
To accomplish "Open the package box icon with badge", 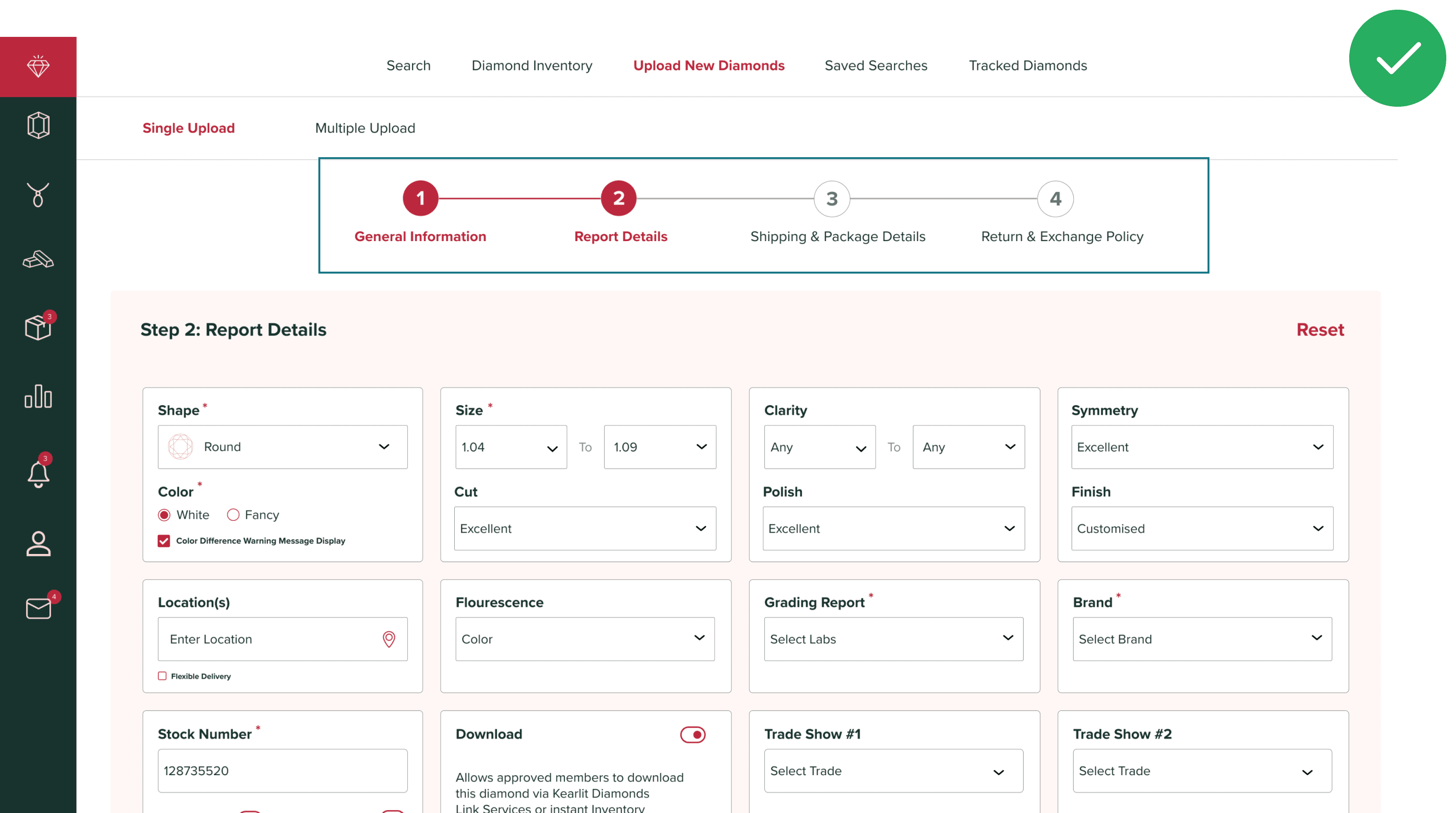I will click(38, 327).
